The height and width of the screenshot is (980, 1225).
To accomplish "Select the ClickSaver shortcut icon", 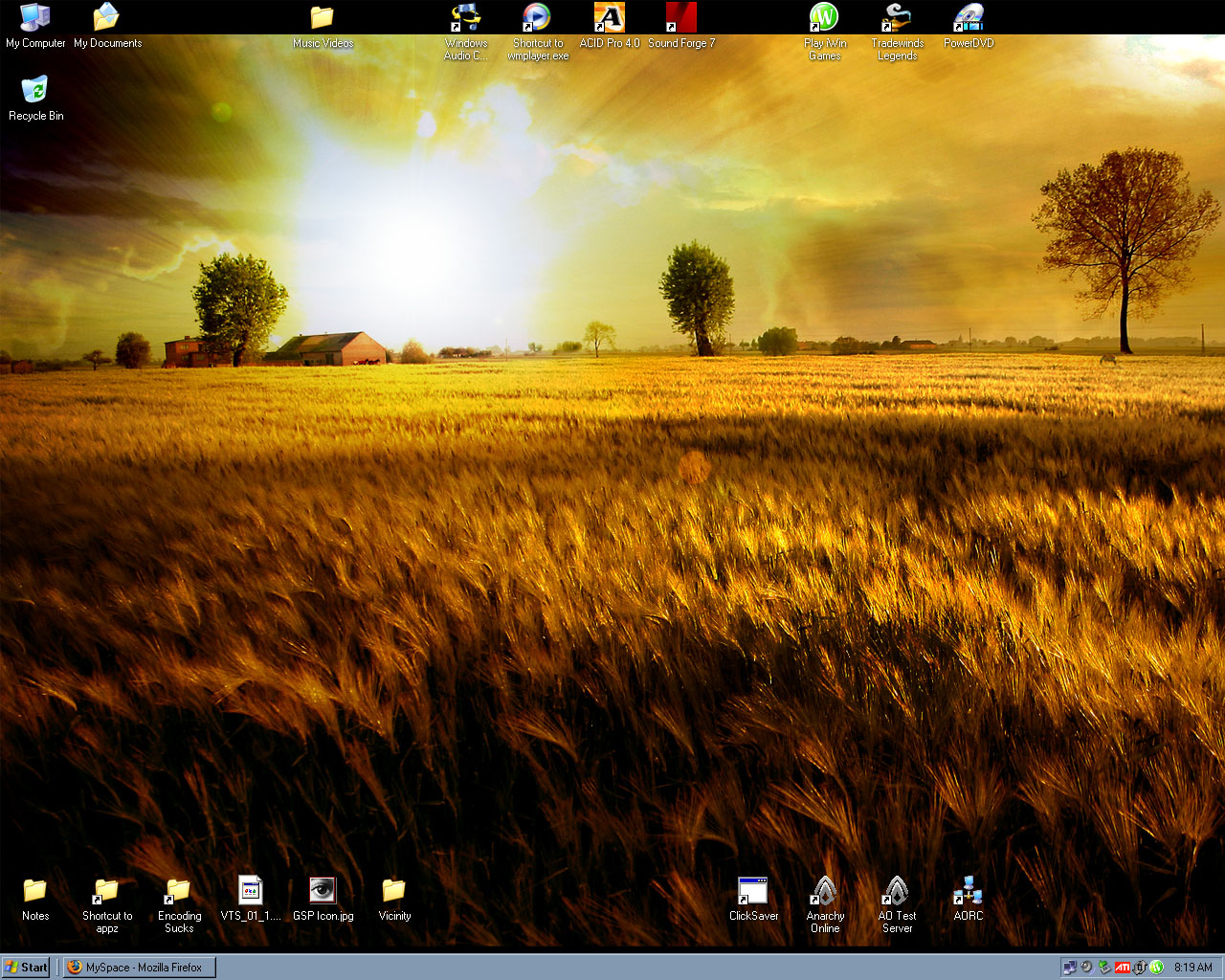I will coord(753,892).
